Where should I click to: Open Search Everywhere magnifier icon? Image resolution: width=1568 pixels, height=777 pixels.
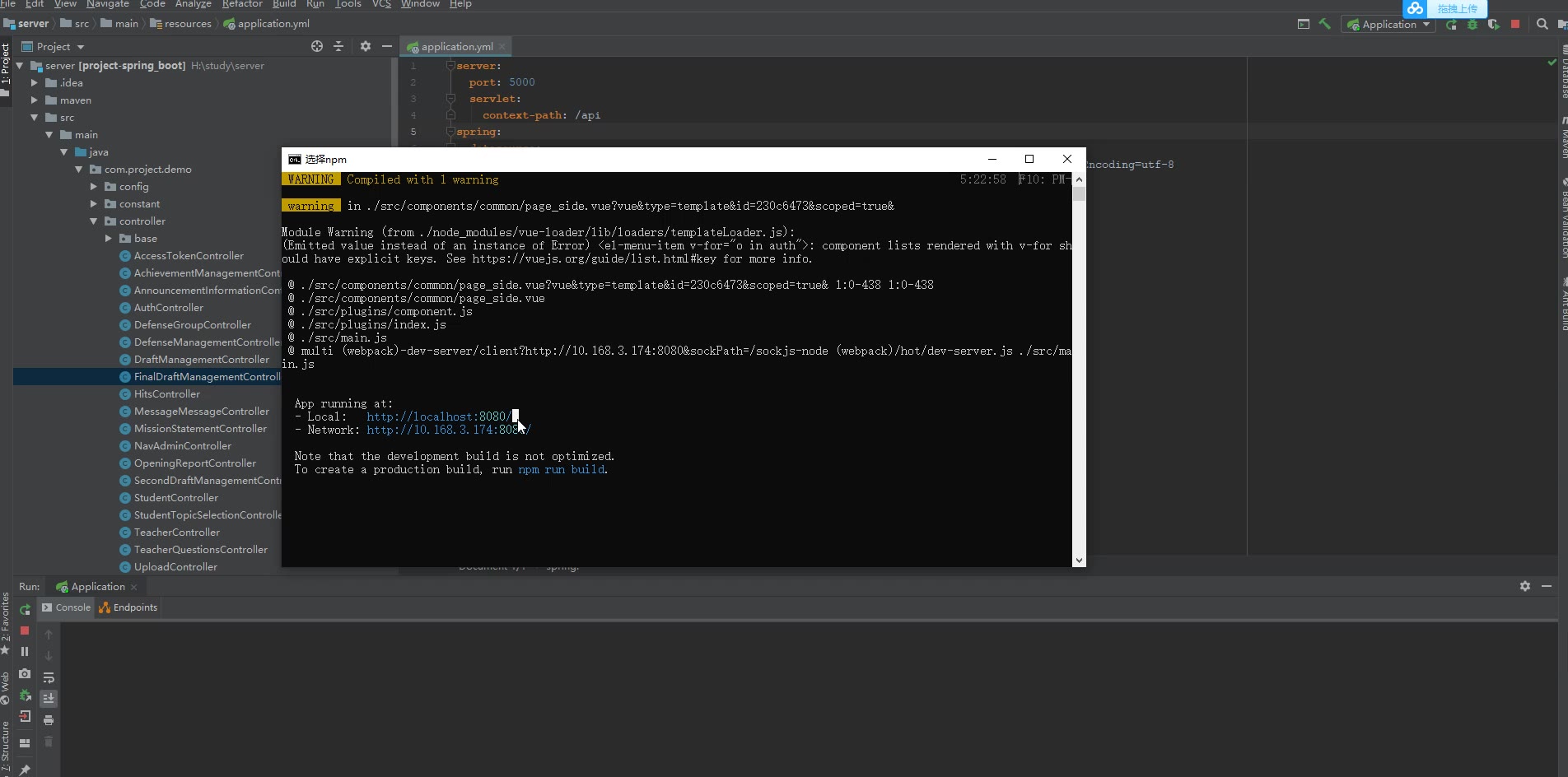1542,25
